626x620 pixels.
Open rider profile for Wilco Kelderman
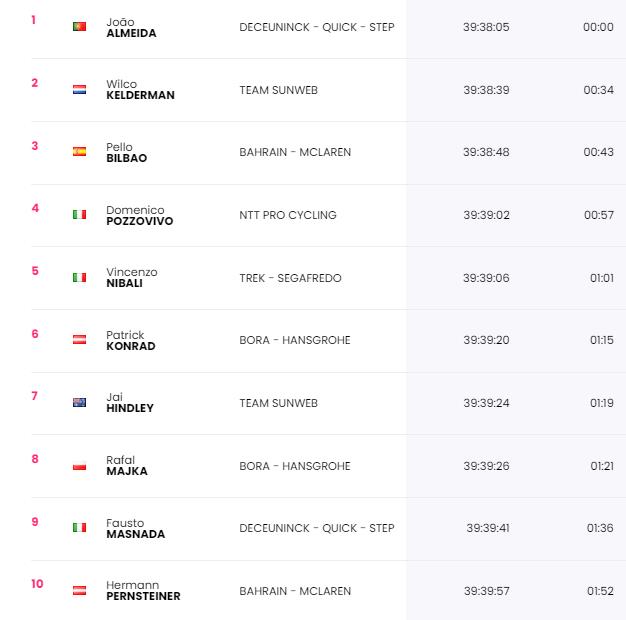point(141,90)
